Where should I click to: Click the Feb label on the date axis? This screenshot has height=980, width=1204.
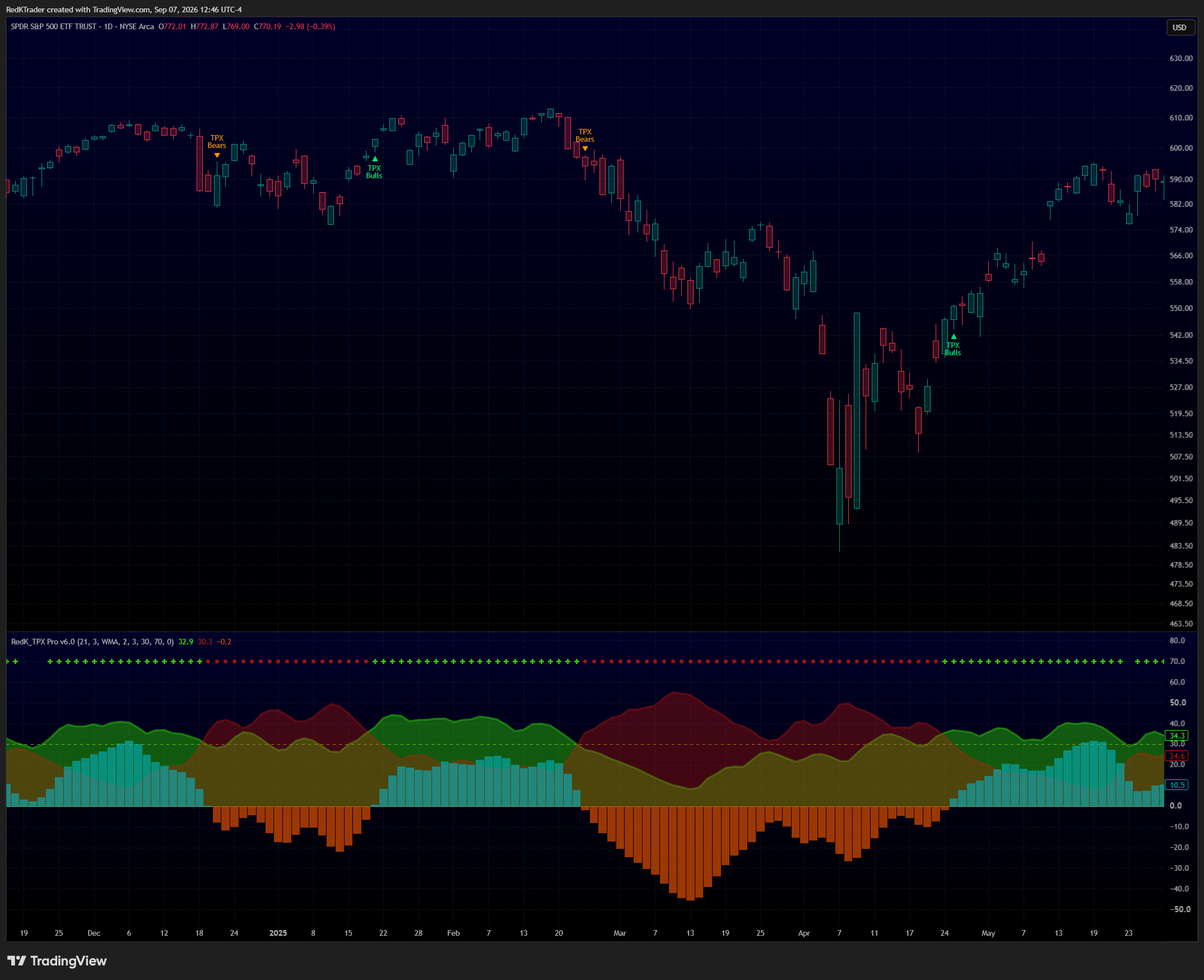tap(453, 932)
